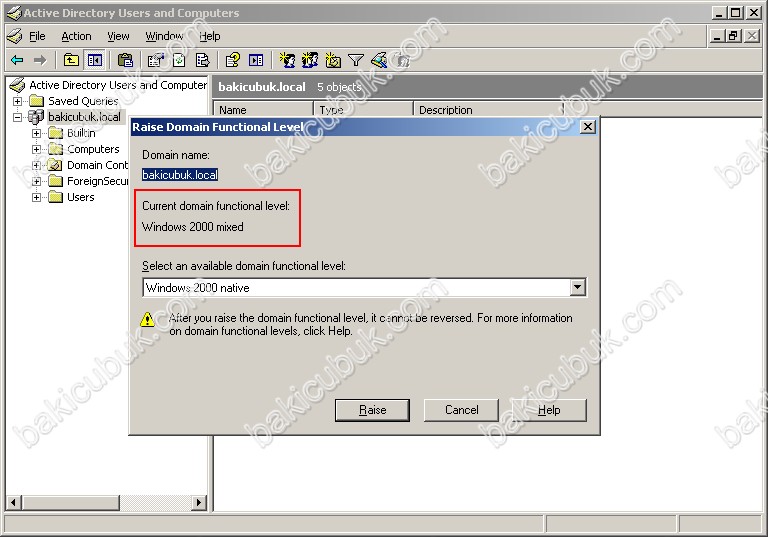
Task: Close the Raise Domain Functional Level dialog
Action: click(x=588, y=127)
